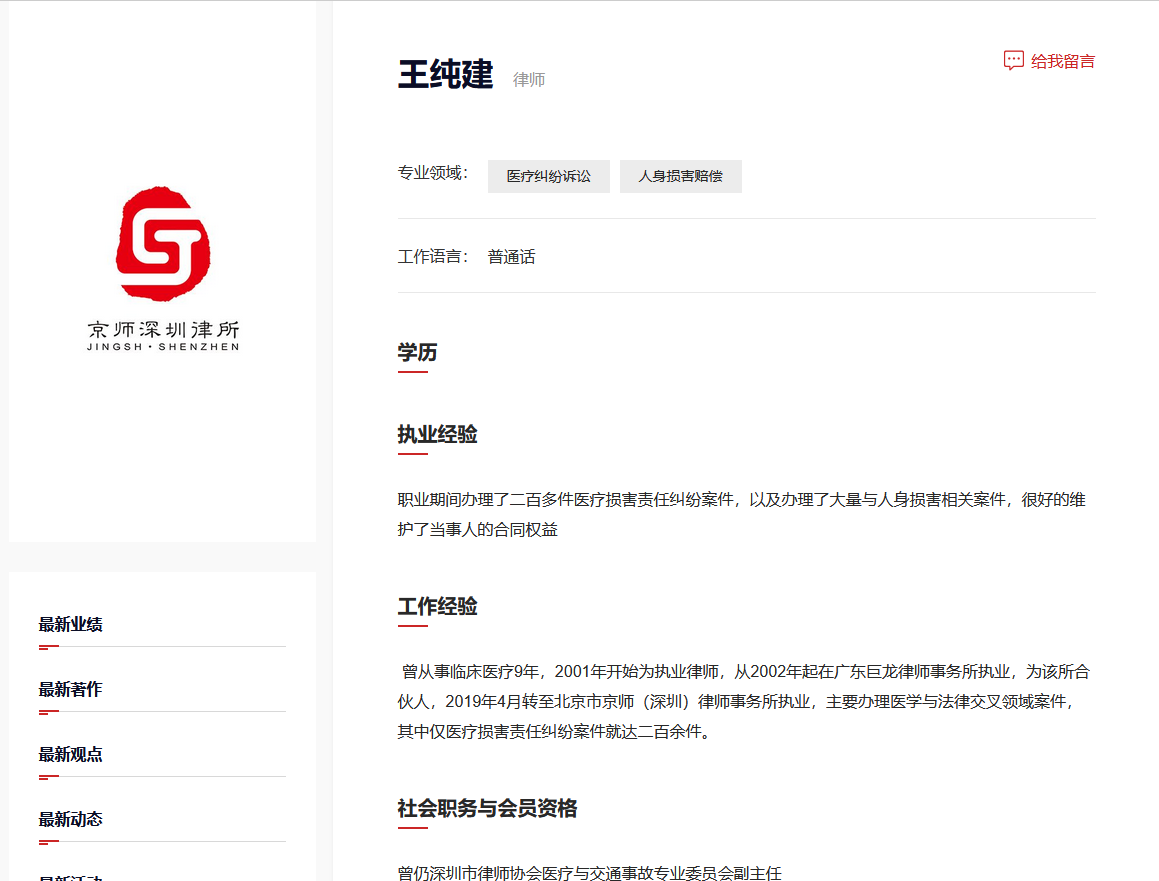Image resolution: width=1159 pixels, height=881 pixels.
Task: Open the 给我留言 message link
Action: [1049, 61]
